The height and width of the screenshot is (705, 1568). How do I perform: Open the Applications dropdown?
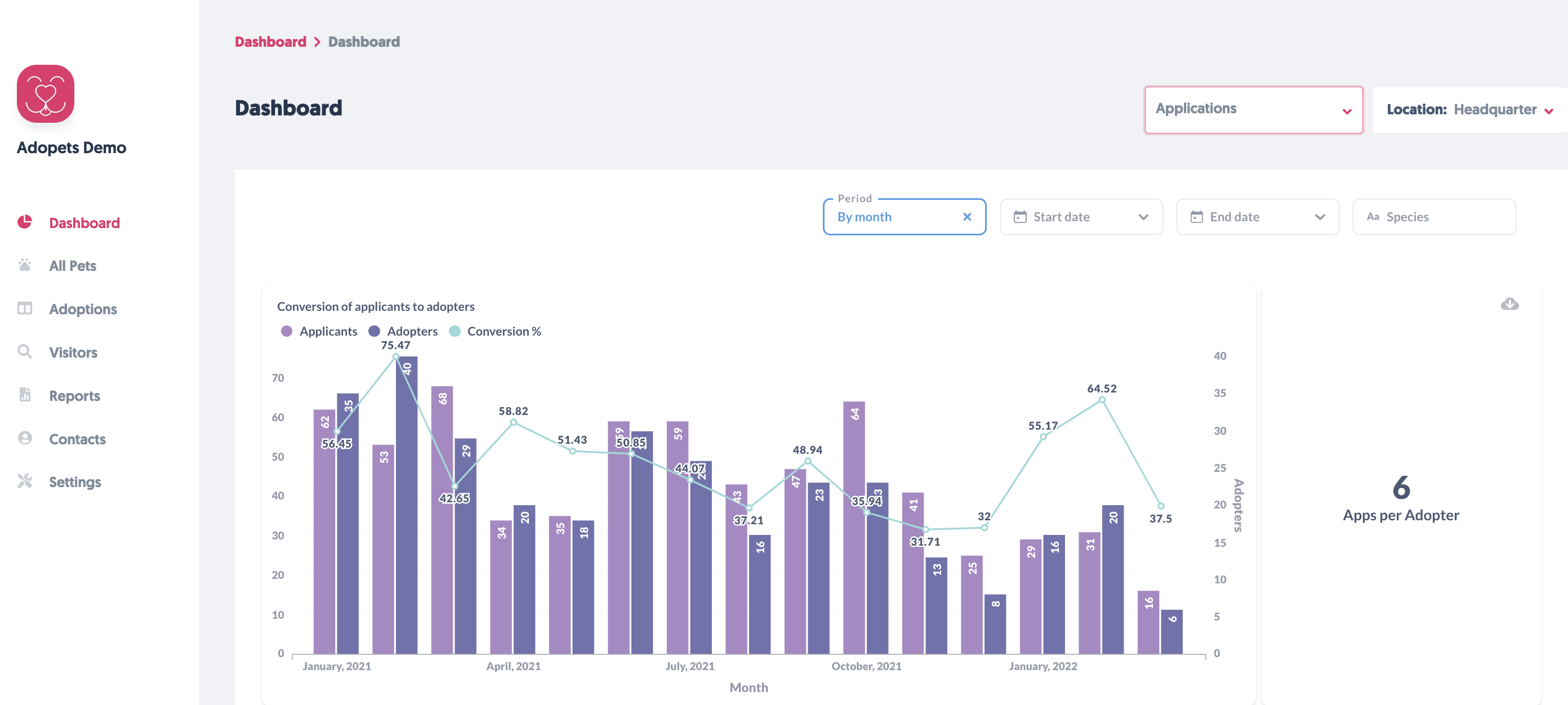coord(1253,110)
